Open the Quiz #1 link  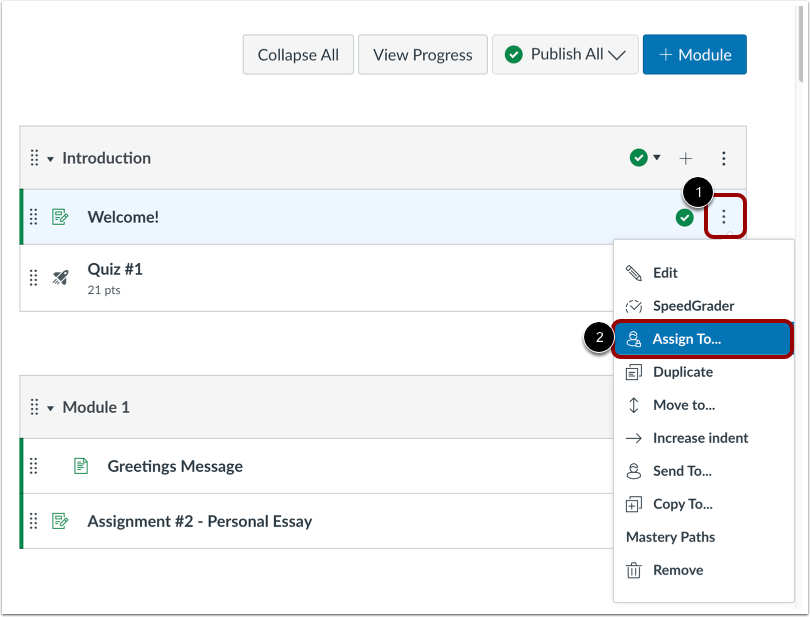point(115,269)
